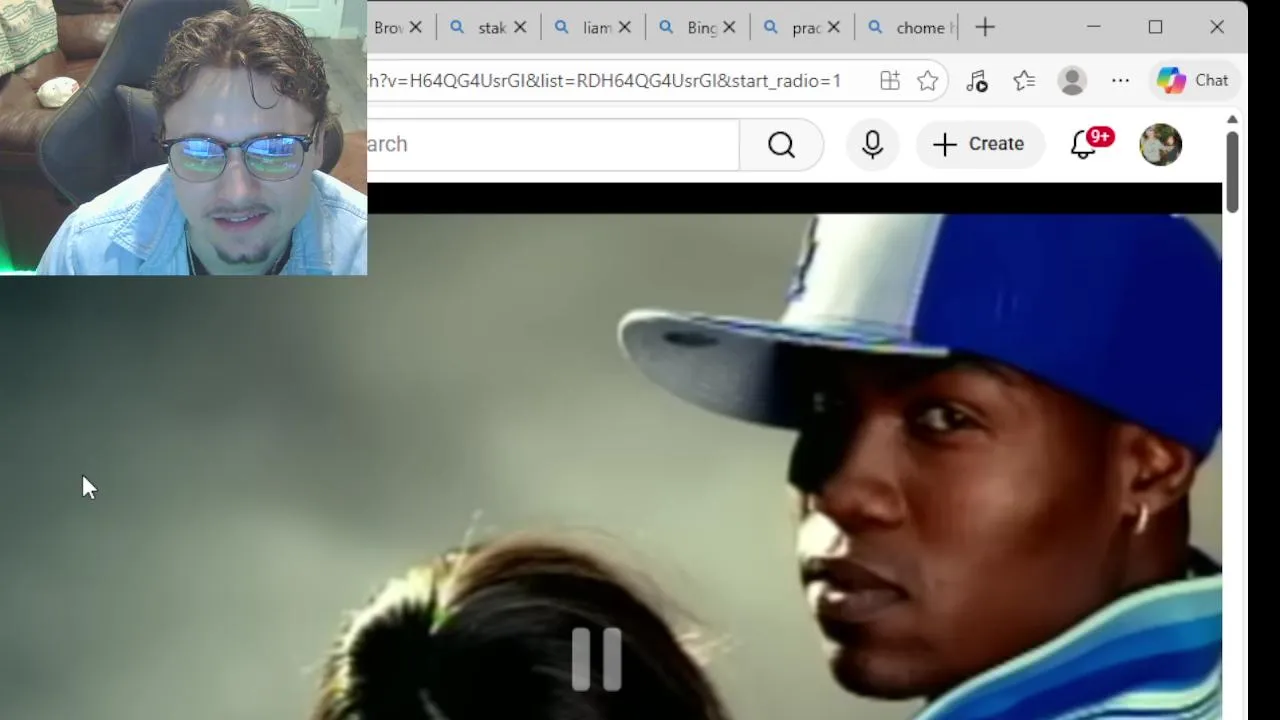This screenshot has height=720, width=1280.
Task: Open the browser Favorites list icon
Action: (1024, 81)
